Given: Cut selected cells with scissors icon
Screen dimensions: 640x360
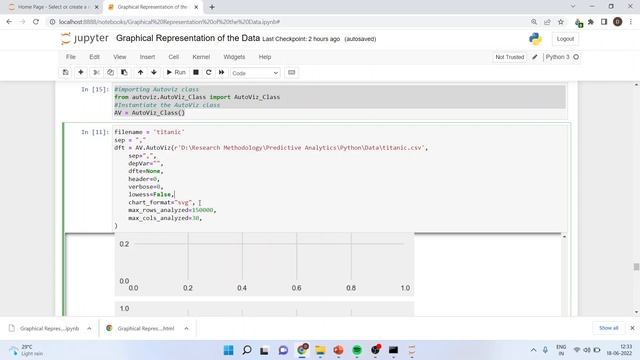Looking at the screenshot, I should coord(96,73).
